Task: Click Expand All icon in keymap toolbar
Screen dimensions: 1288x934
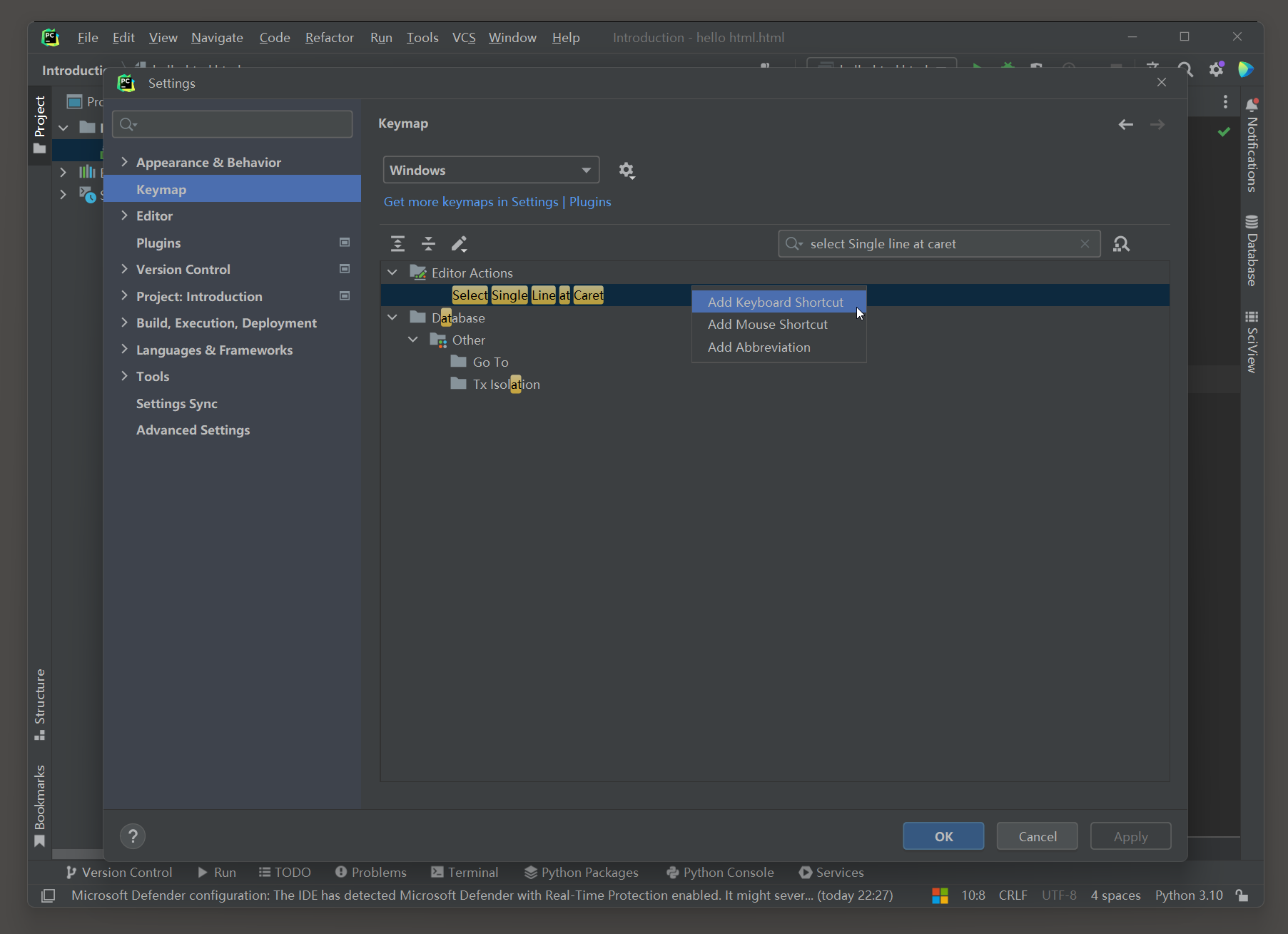Action: coord(397,244)
